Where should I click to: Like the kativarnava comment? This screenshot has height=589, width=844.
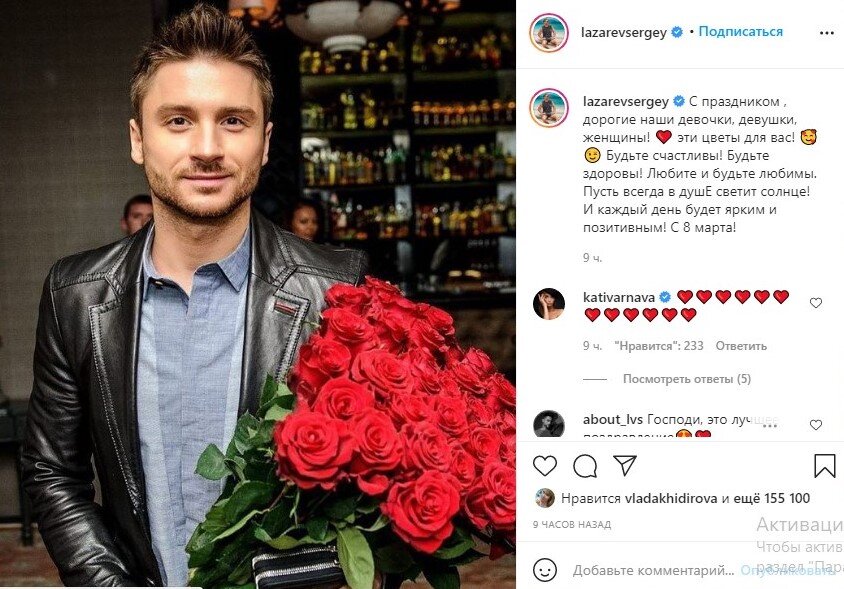click(x=815, y=303)
